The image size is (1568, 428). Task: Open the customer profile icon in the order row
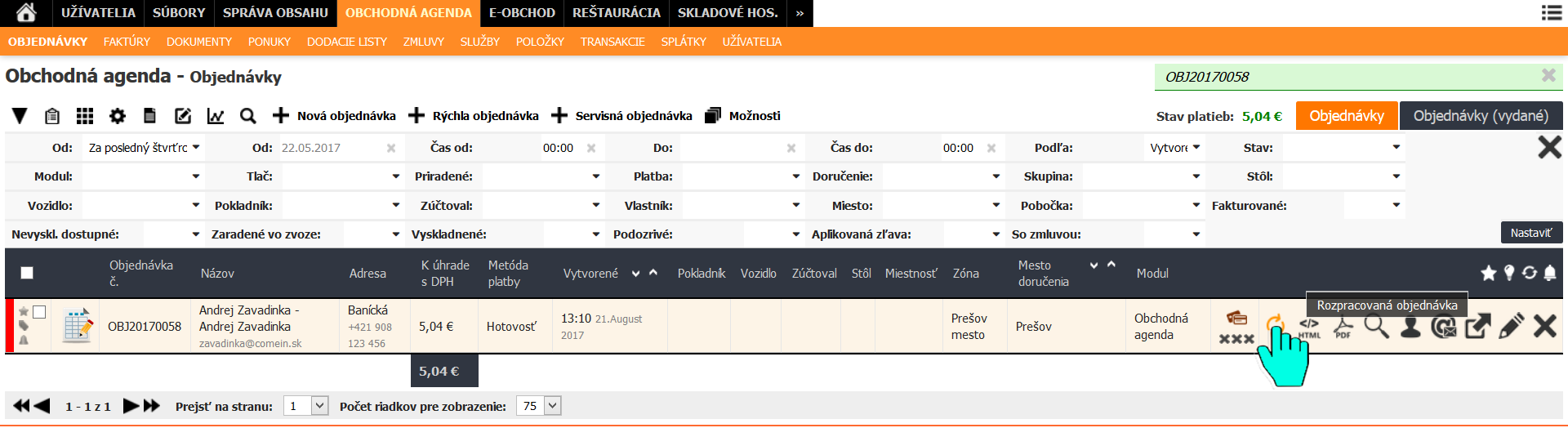click(1410, 326)
